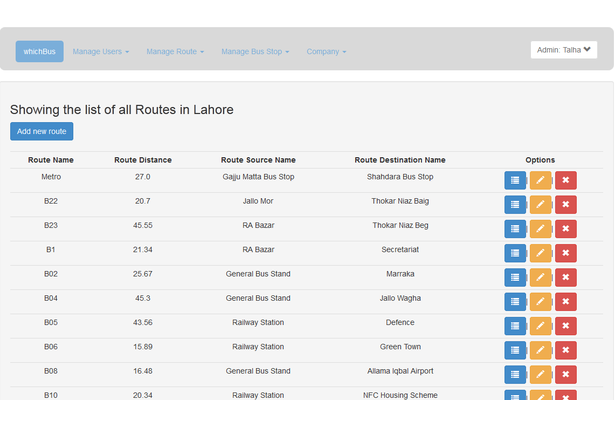Screen dimensions: 615x424
Task: Select Gajju Matta Bus Stop cell
Action: pyautogui.click(x=258, y=177)
